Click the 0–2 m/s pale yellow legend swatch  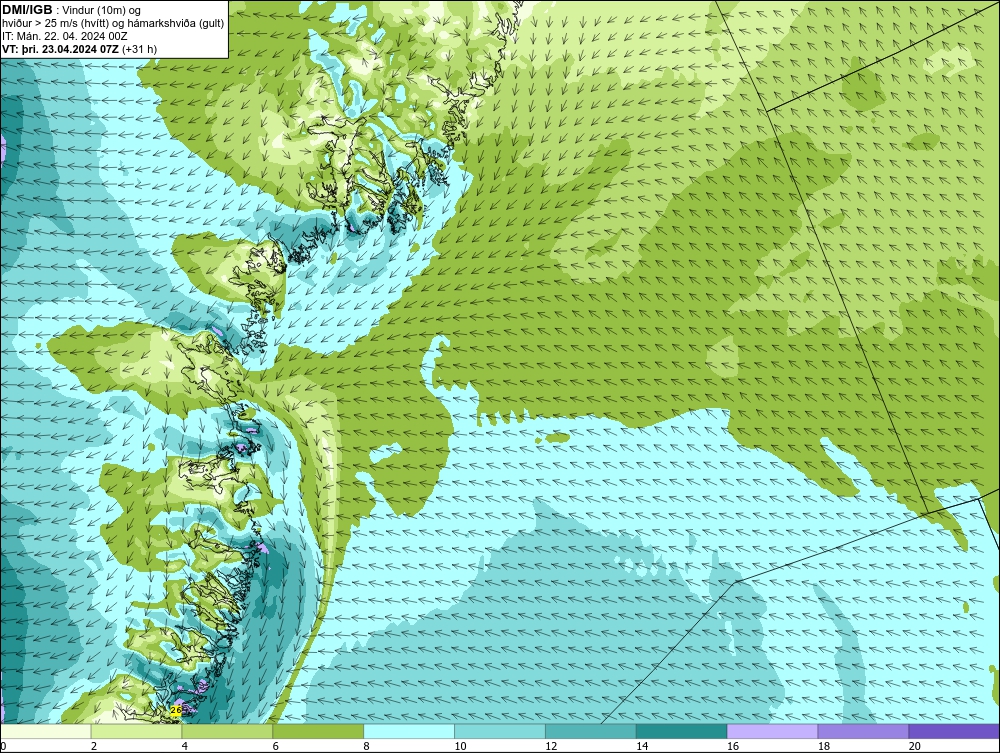click(47, 731)
